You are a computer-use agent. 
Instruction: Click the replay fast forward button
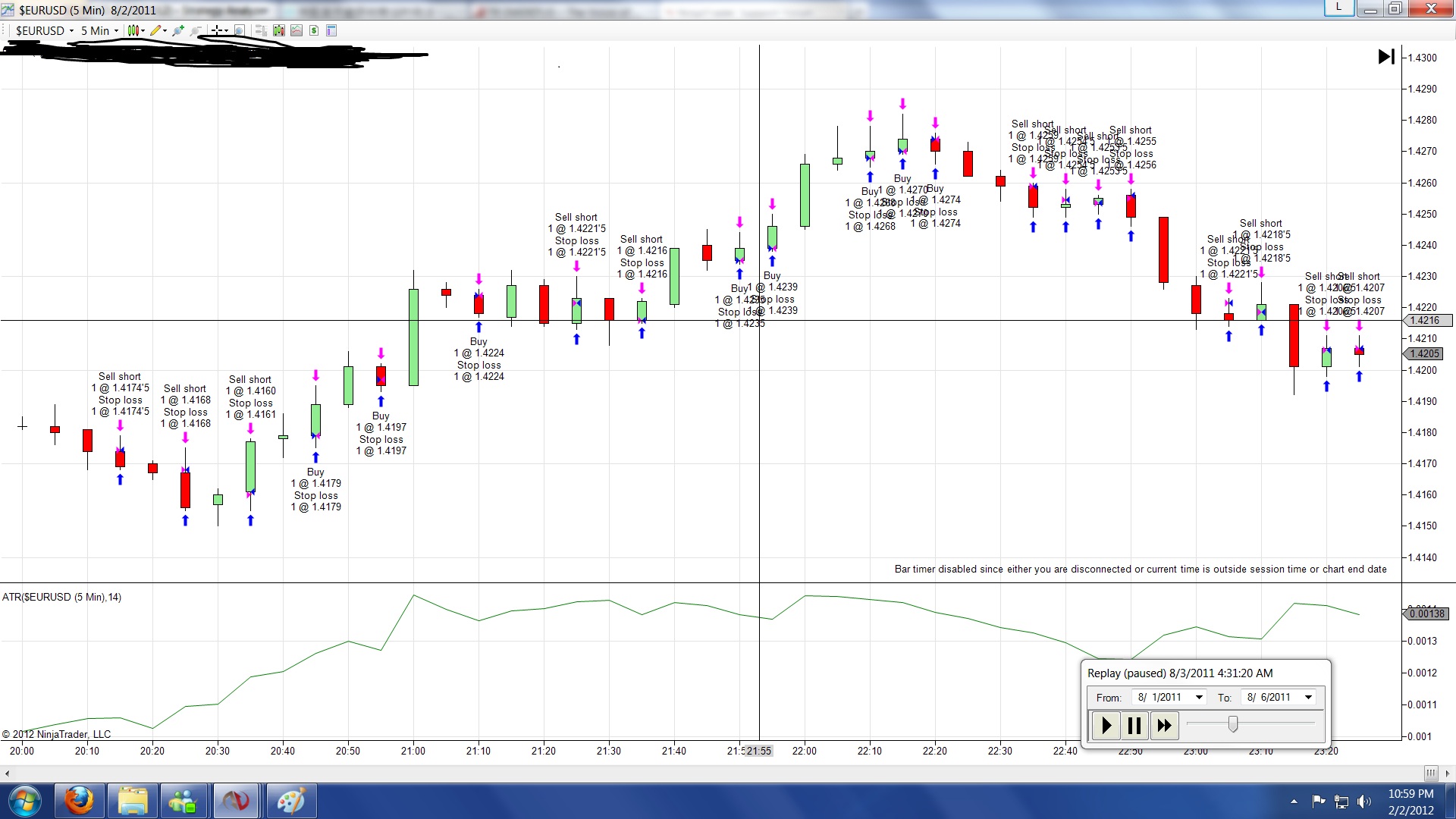coord(1164,726)
